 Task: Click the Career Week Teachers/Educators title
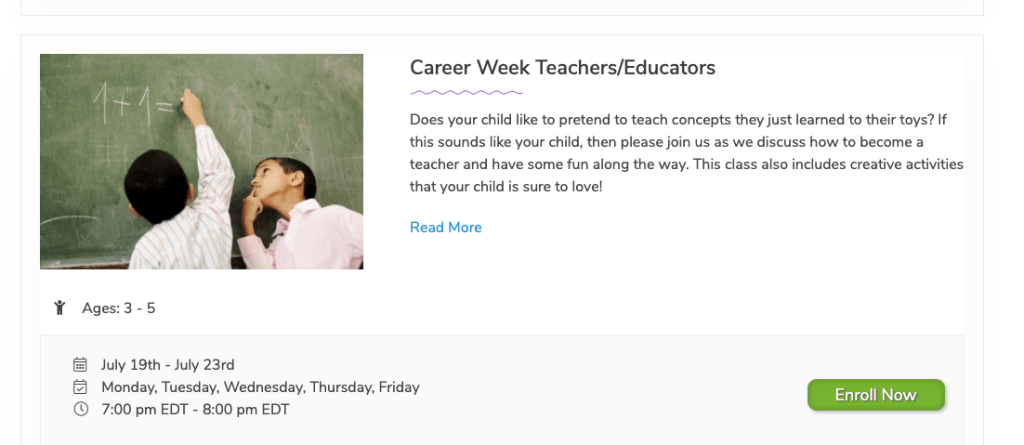pos(562,68)
